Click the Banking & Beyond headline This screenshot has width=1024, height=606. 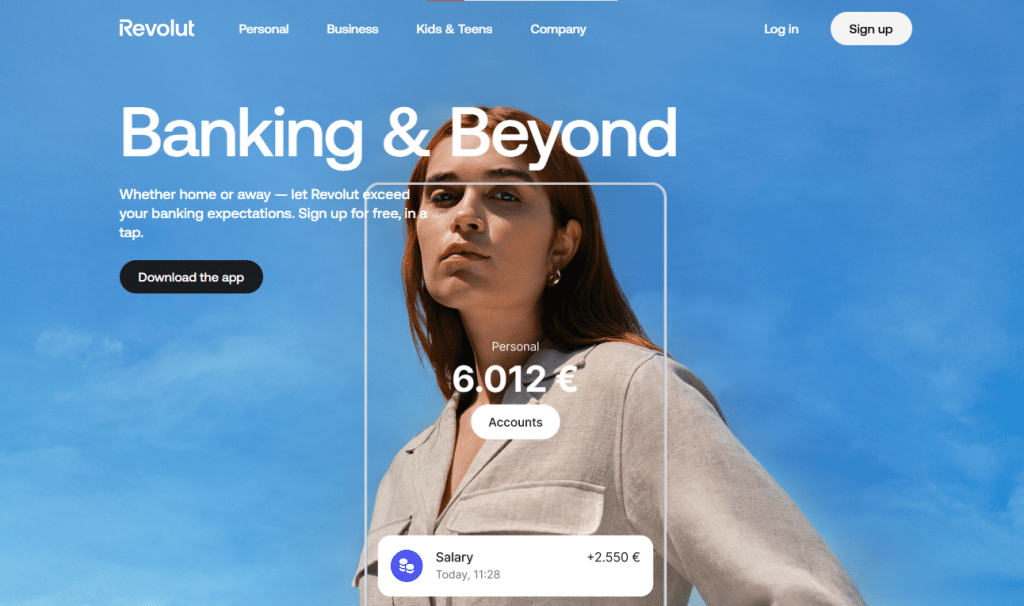(x=398, y=134)
